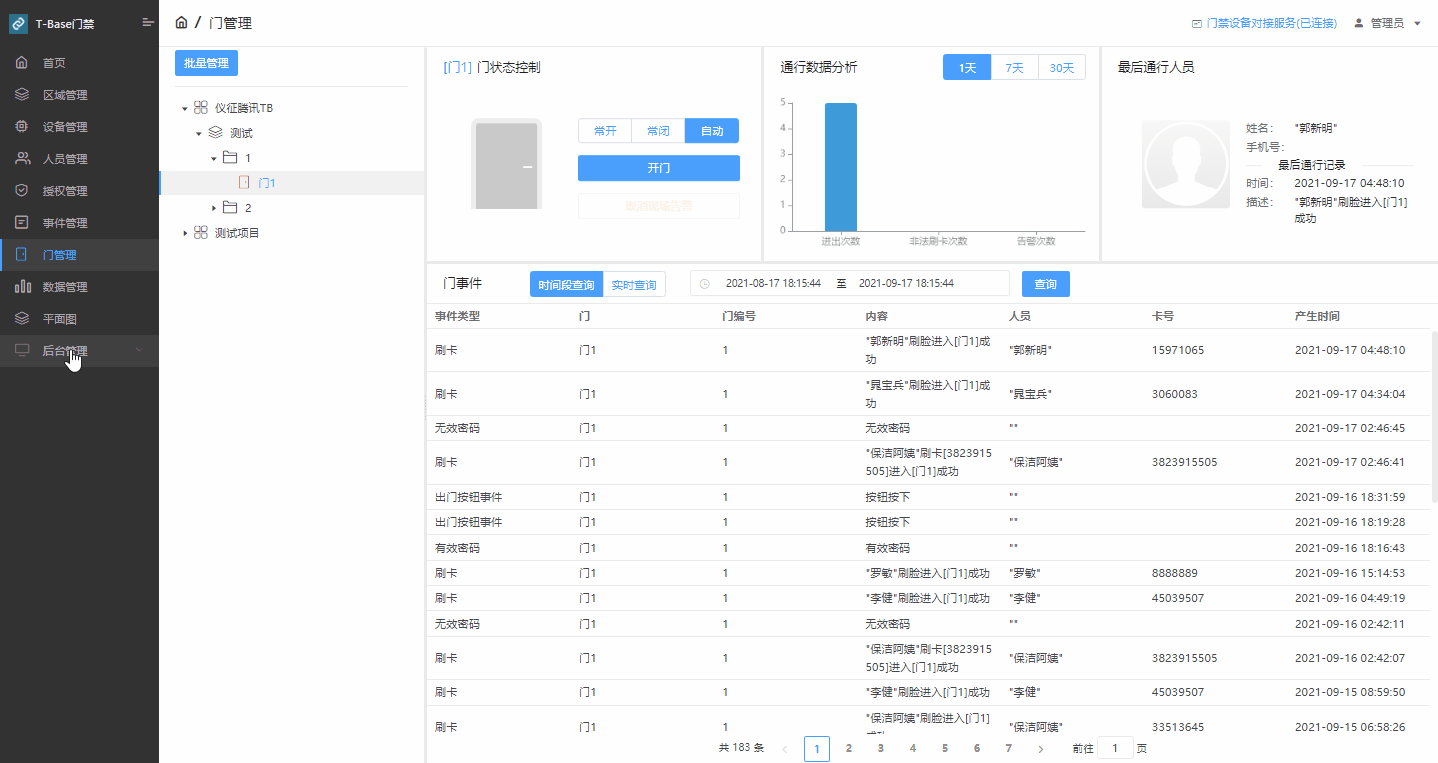Set door mode to 常闭
Screen dimensions: 1438x763
tap(658, 131)
